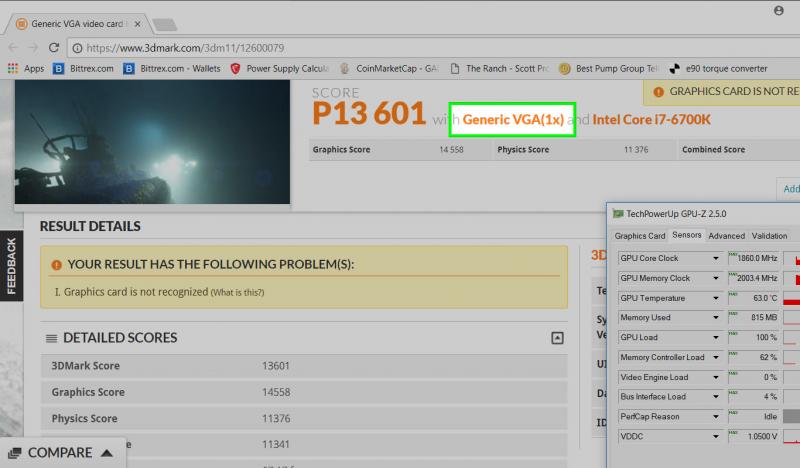Viewport: 800px width, 468px height.
Task: Click the Intel Core i7-6700K link
Action: (x=651, y=119)
